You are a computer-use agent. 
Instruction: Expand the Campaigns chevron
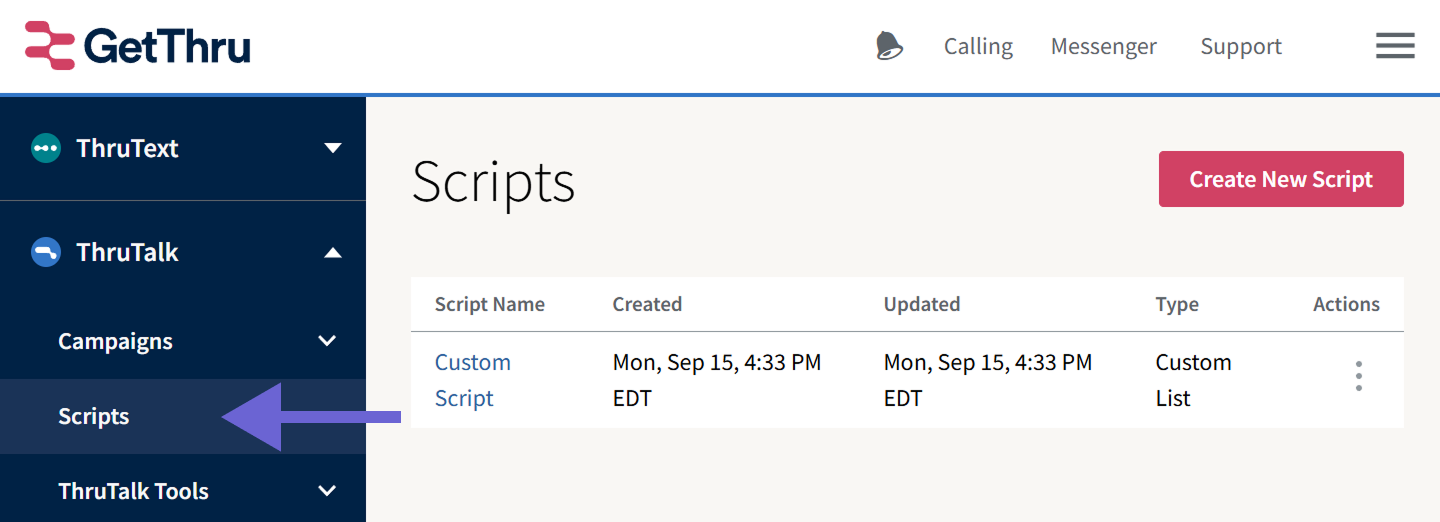tap(327, 341)
